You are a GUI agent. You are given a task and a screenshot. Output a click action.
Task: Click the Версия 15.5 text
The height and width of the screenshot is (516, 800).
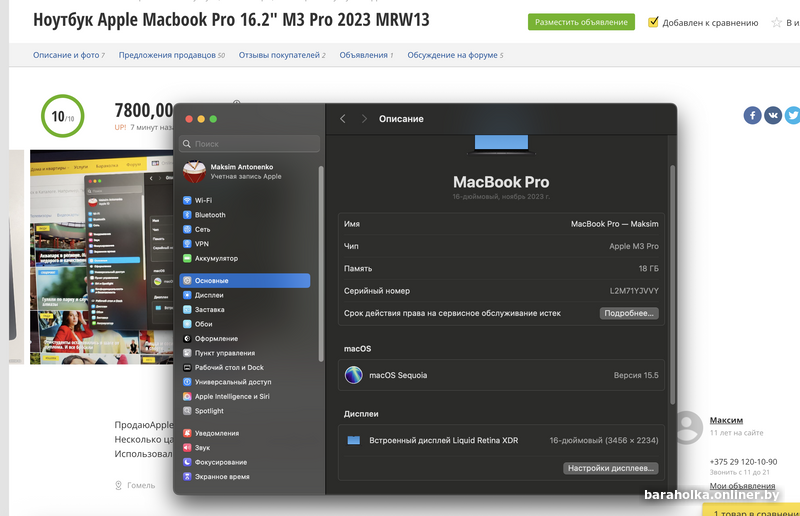636,375
